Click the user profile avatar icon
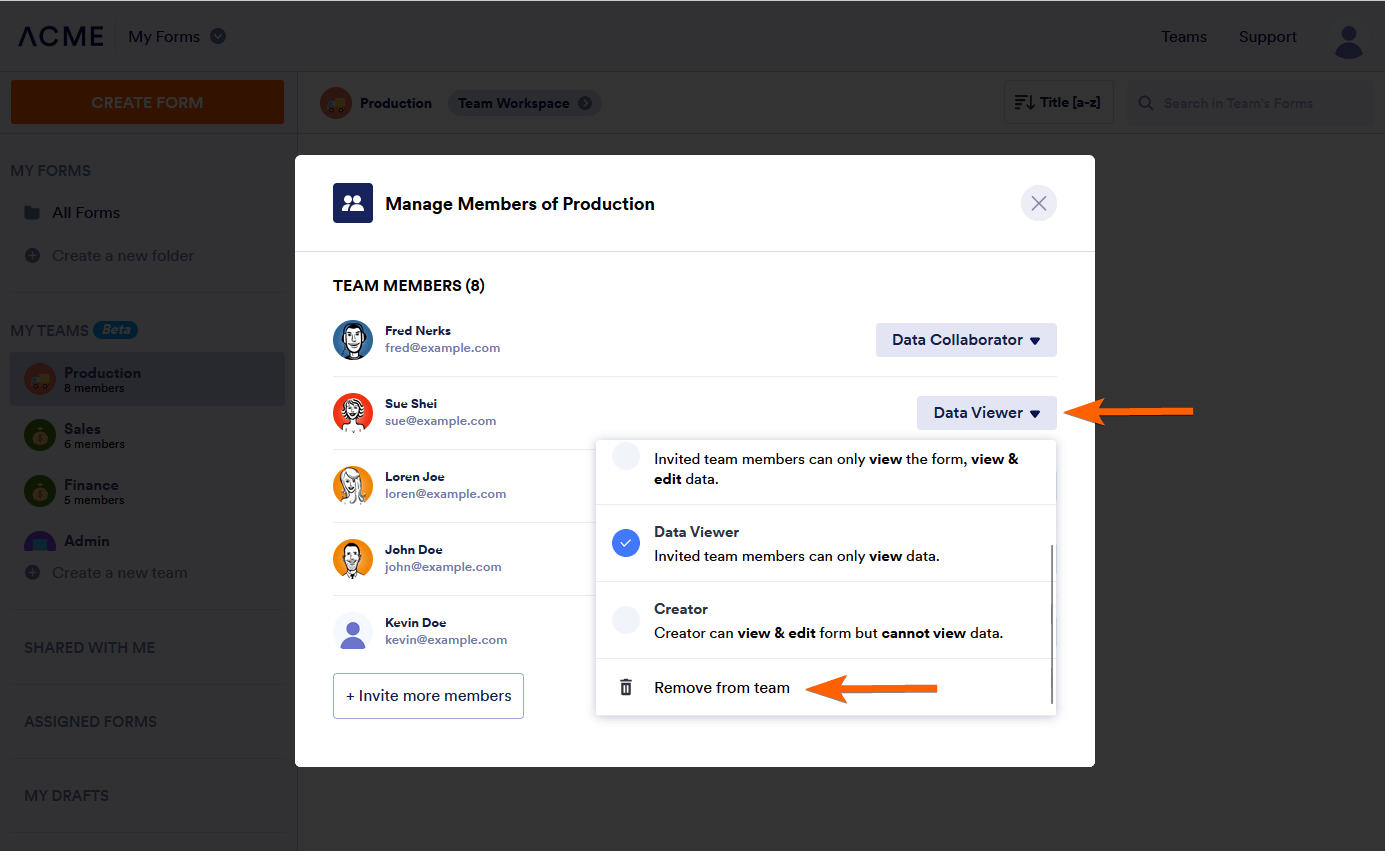1385x851 pixels. click(1349, 39)
